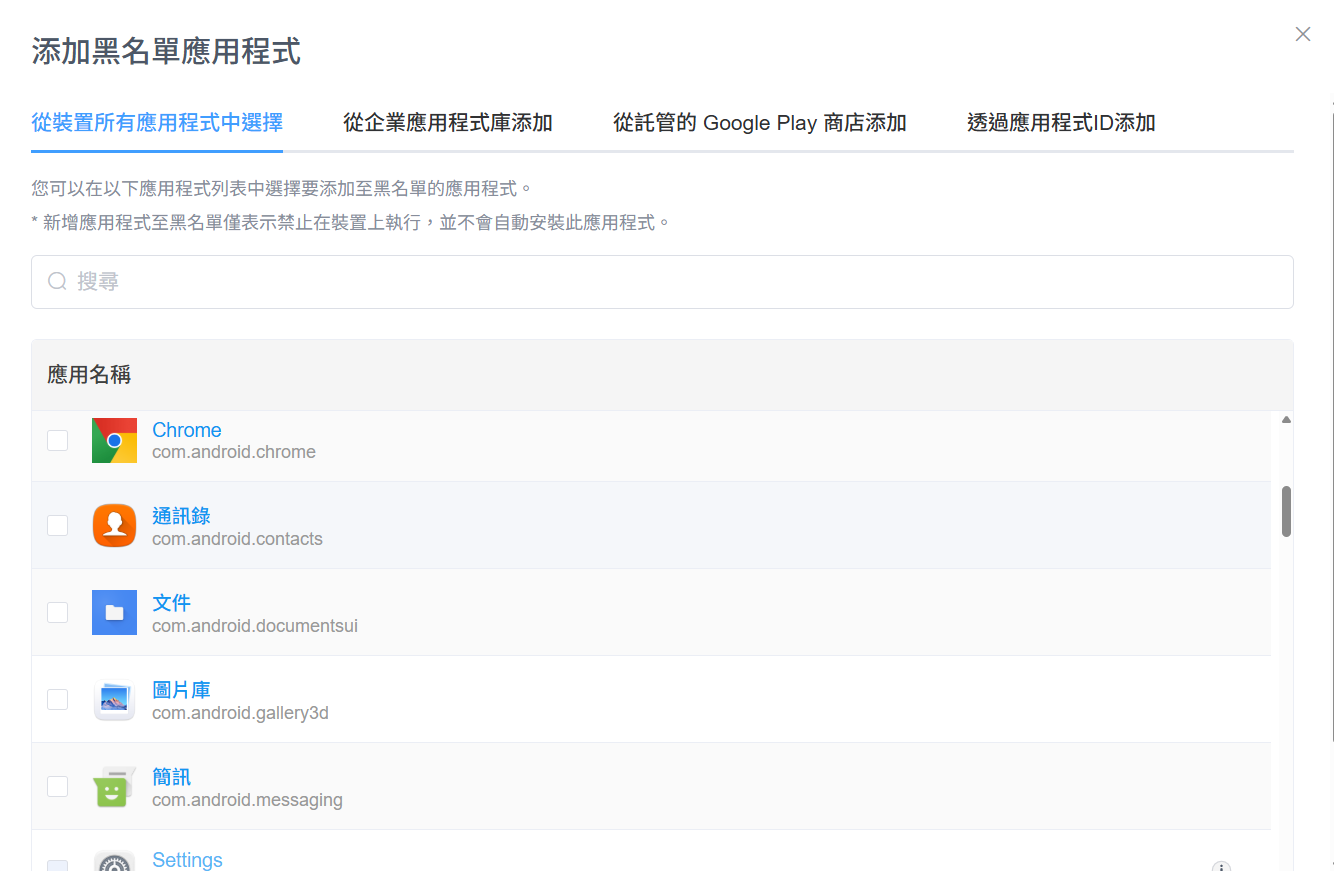1334x871 pixels.
Task: Select the 從裝置所有應用程式中選擇 tab
Action: coord(157,123)
